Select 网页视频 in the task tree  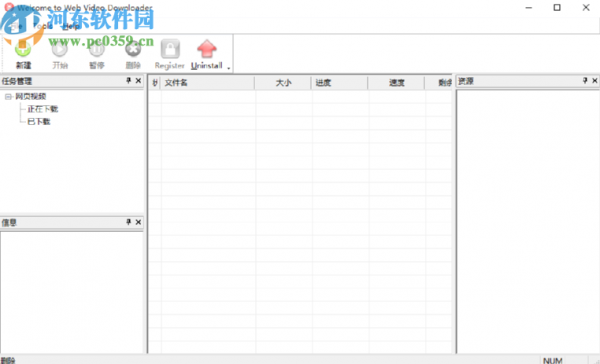pyautogui.click(x=31, y=96)
